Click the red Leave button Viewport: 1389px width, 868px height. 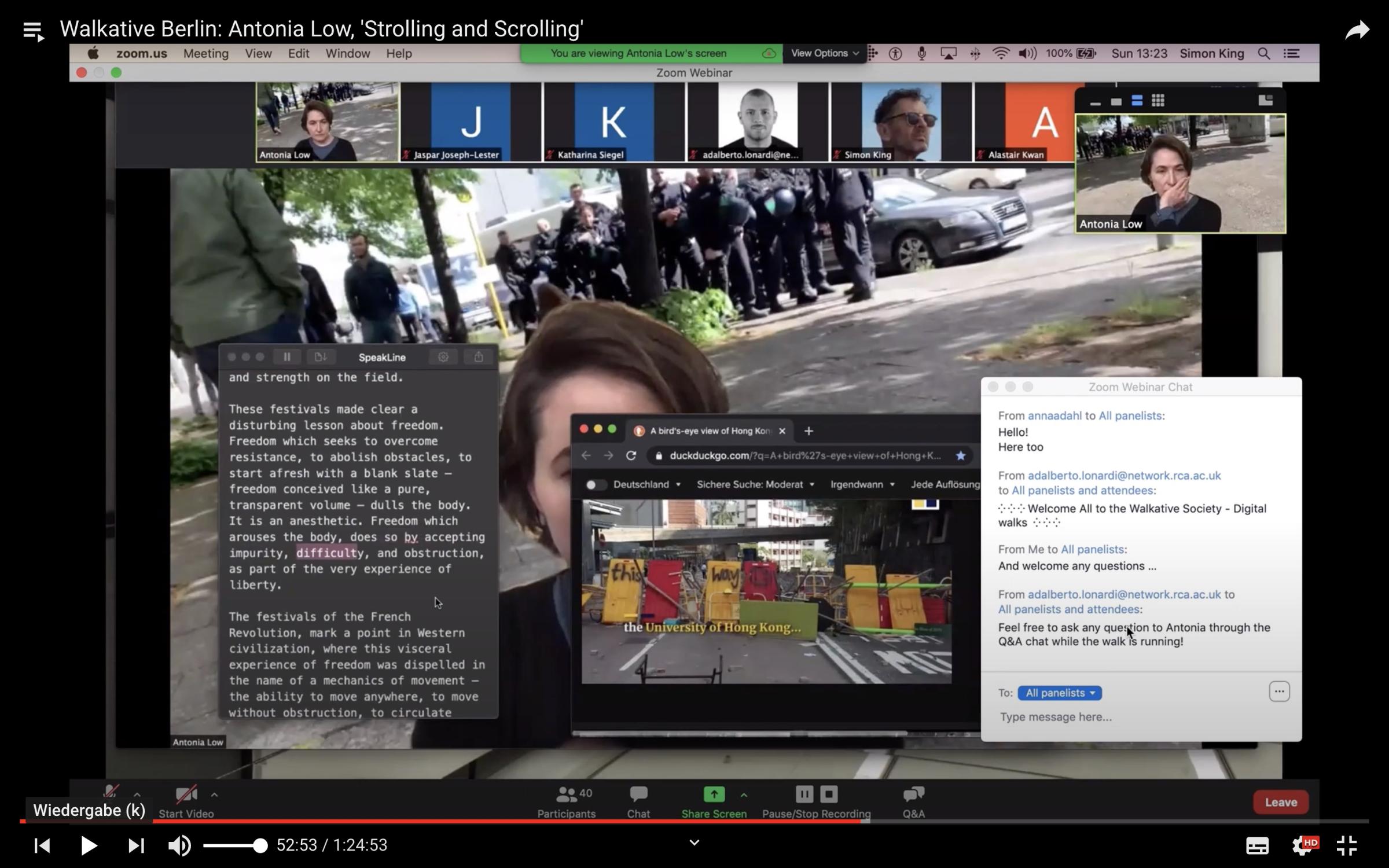1280,802
